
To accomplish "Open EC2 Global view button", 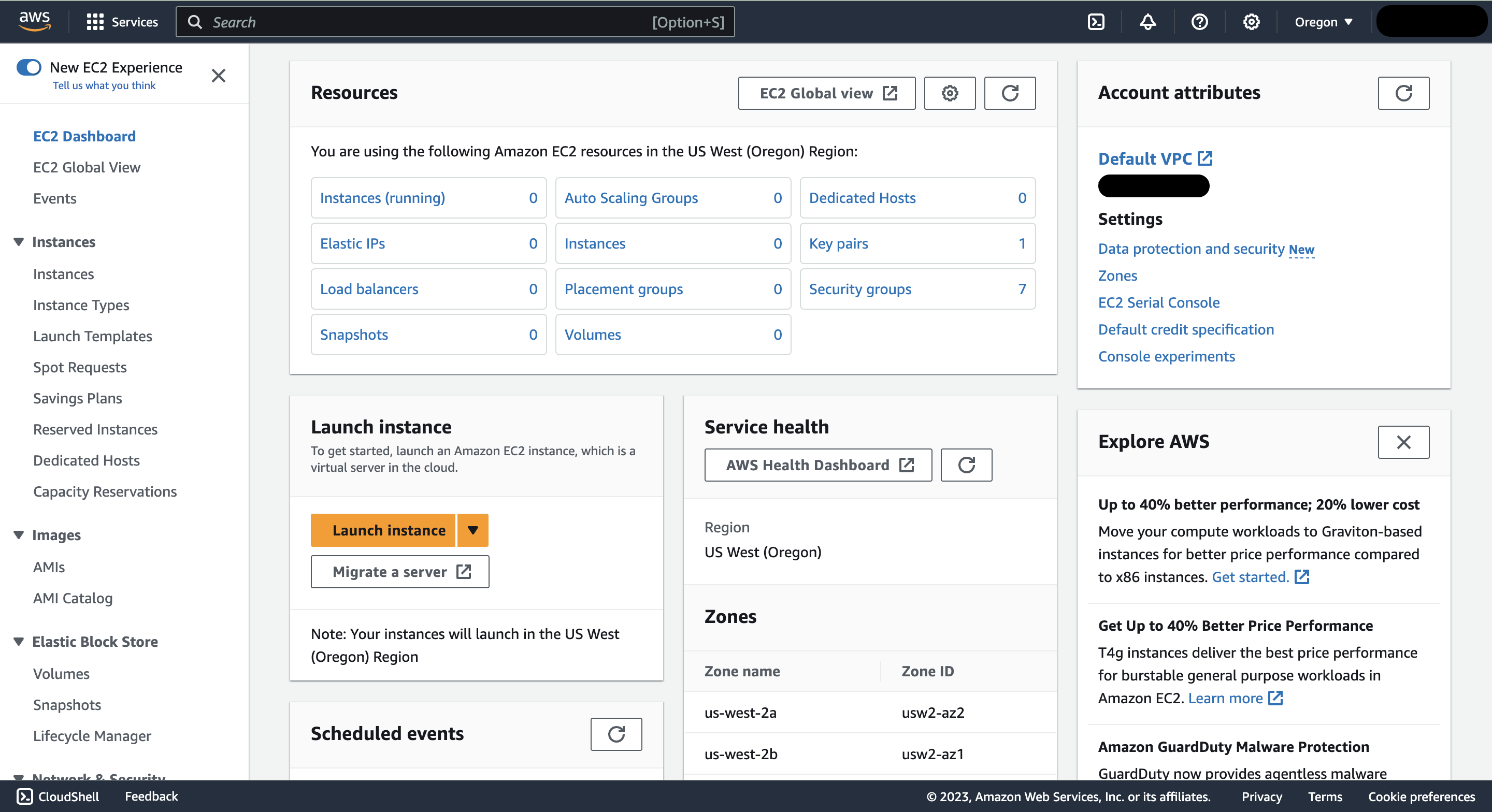I will [827, 93].
